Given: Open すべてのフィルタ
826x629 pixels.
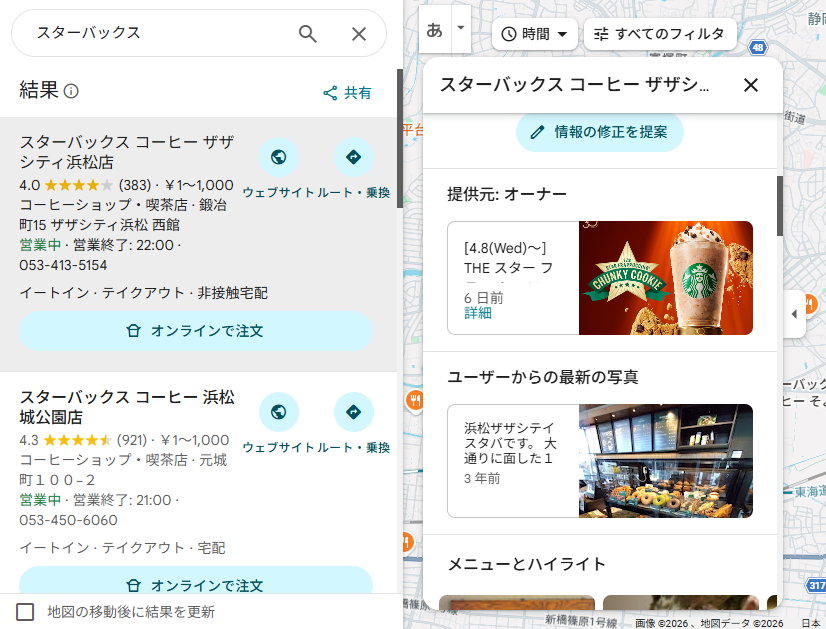Looking at the screenshot, I should tap(661, 34).
